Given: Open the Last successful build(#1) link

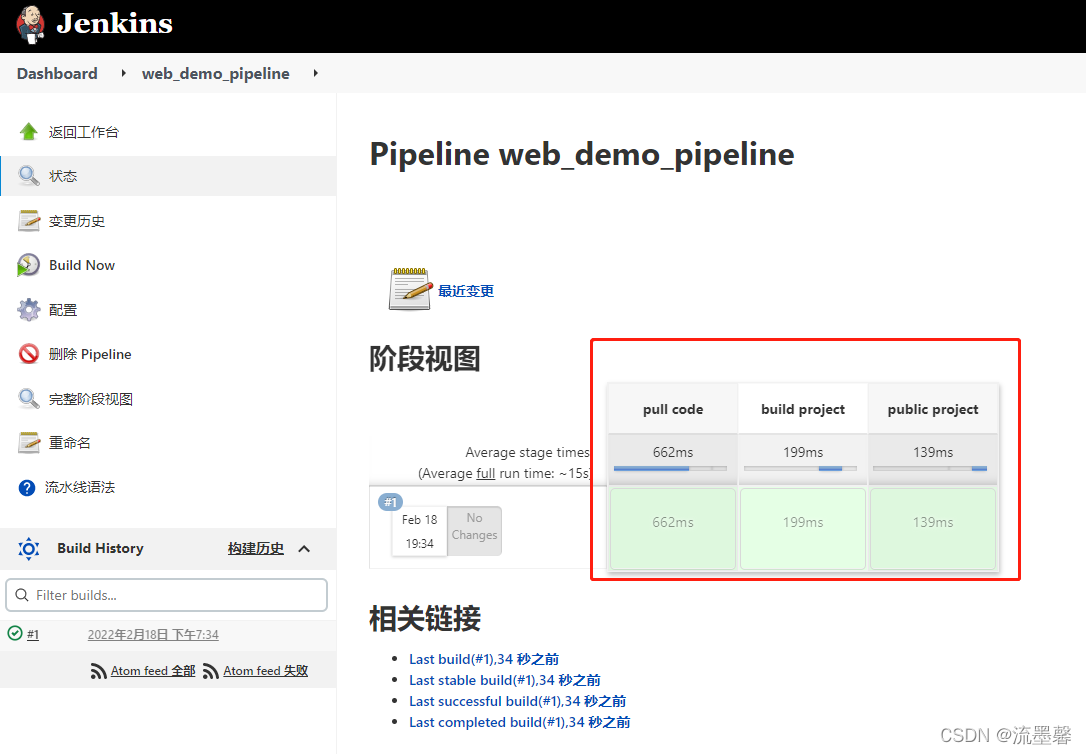Looking at the screenshot, I should 517,701.
